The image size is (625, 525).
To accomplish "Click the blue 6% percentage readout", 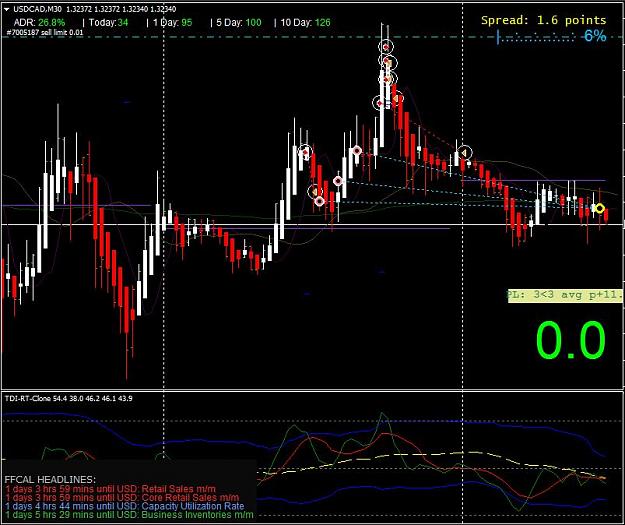I will point(595,36).
